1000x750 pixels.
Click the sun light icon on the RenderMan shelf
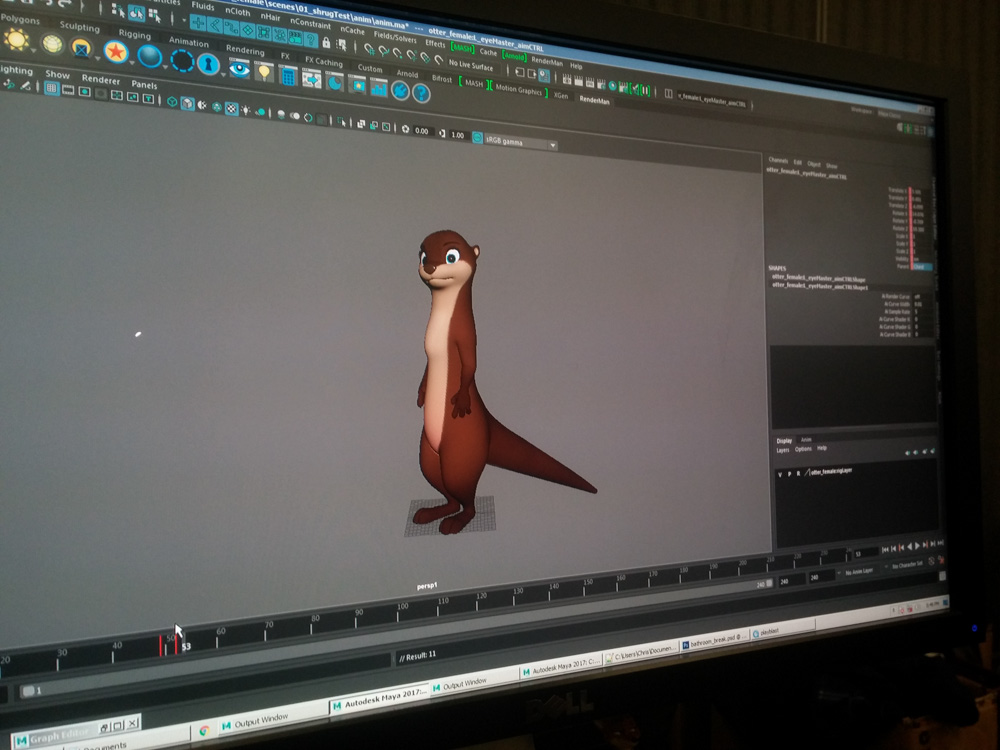tap(17, 40)
